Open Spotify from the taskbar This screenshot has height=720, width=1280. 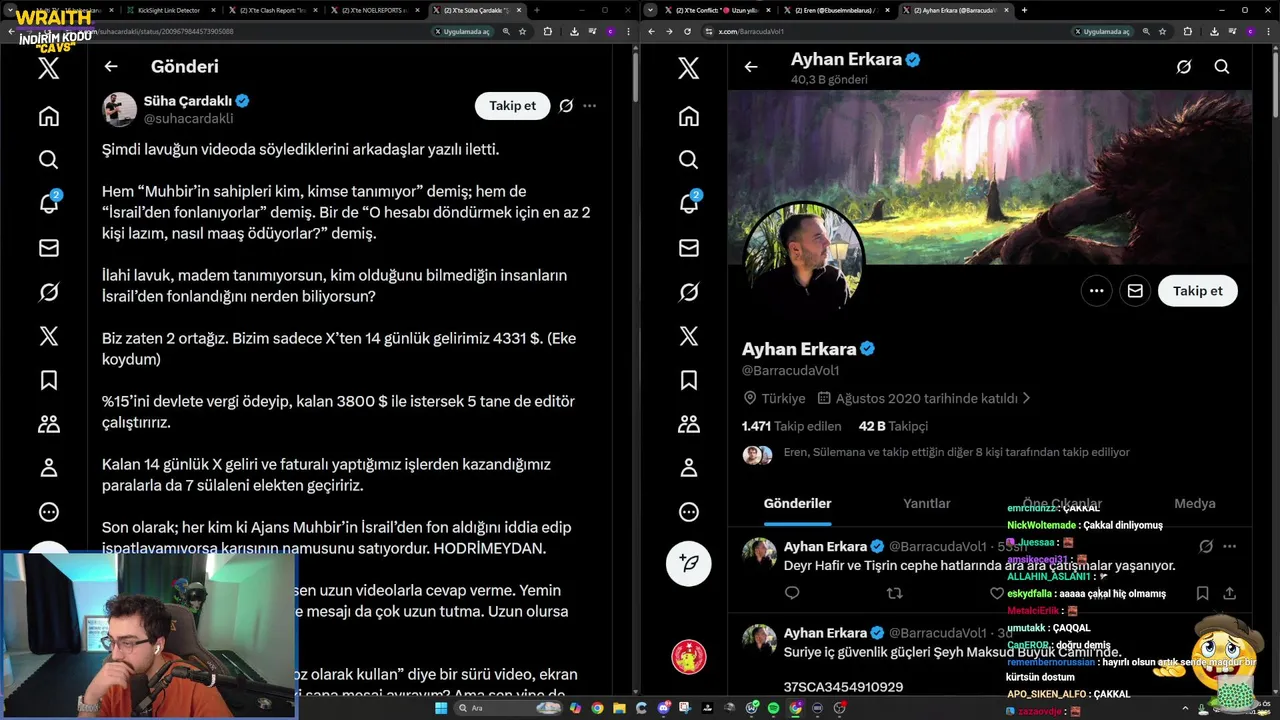click(773, 708)
